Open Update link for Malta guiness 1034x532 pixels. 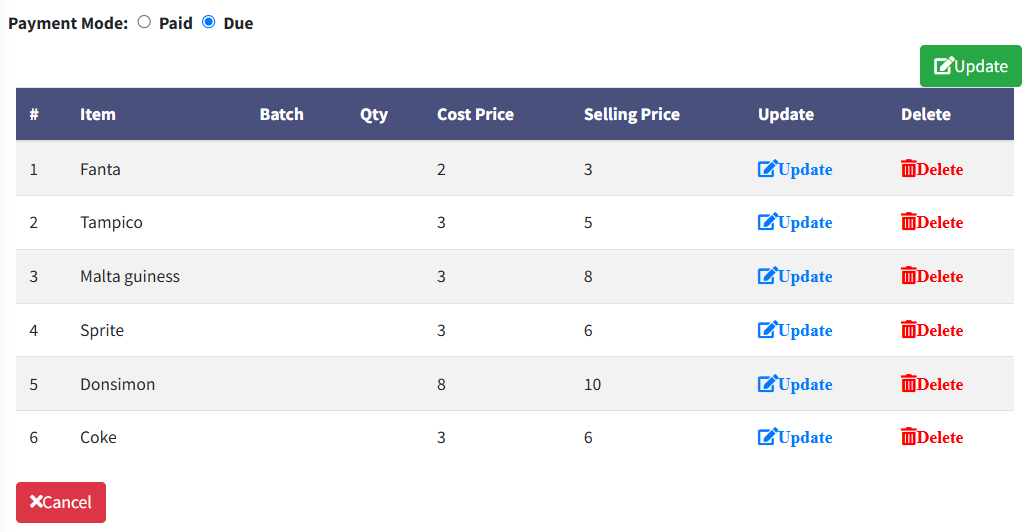click(x=795, y=276)
